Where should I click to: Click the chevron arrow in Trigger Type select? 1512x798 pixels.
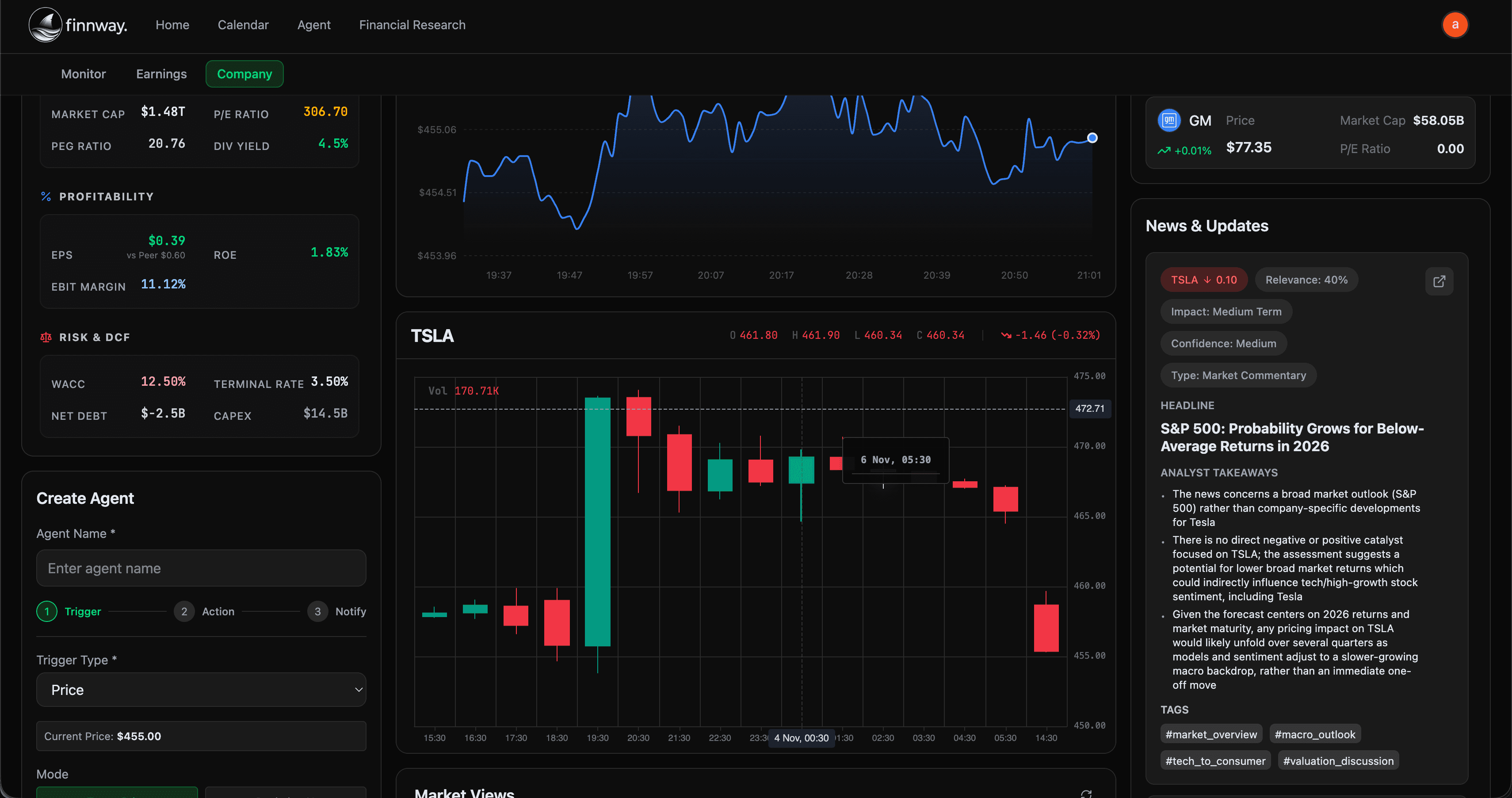coord(359,689)
